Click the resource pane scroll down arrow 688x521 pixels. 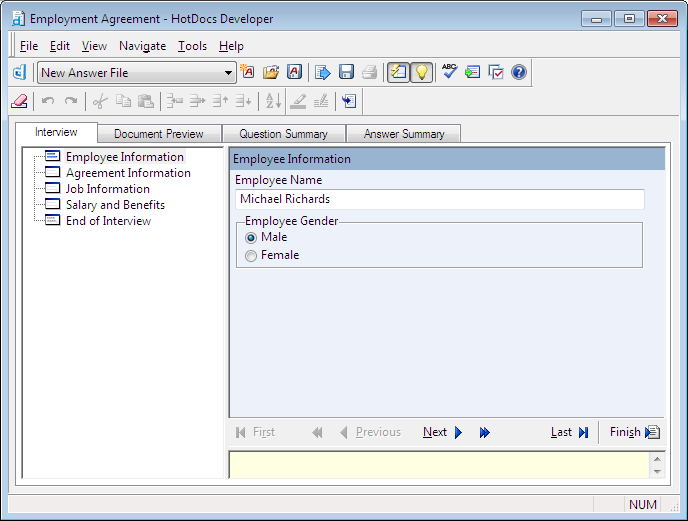657,471
